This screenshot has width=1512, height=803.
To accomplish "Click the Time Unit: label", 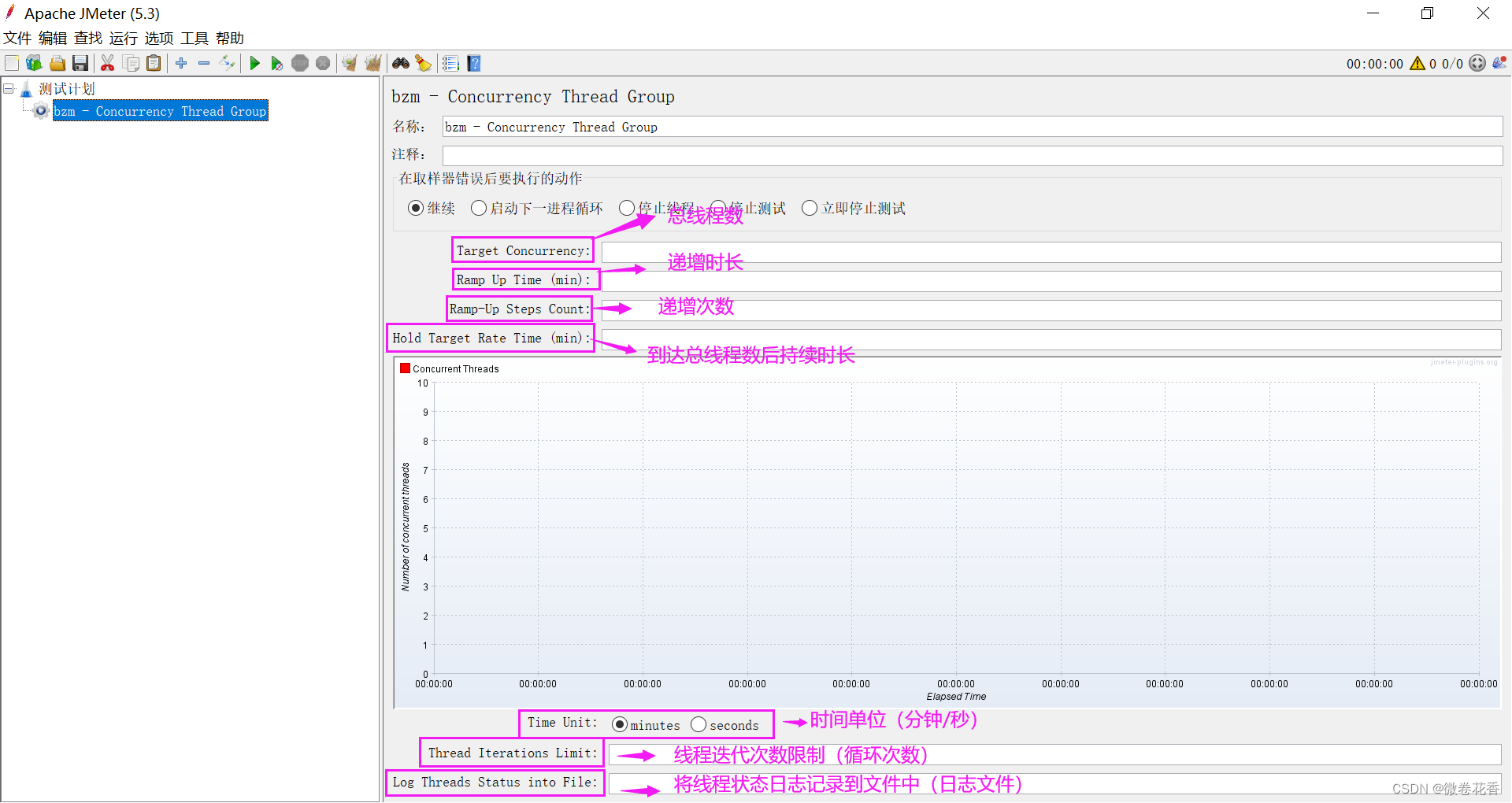I will pos(562,723).
